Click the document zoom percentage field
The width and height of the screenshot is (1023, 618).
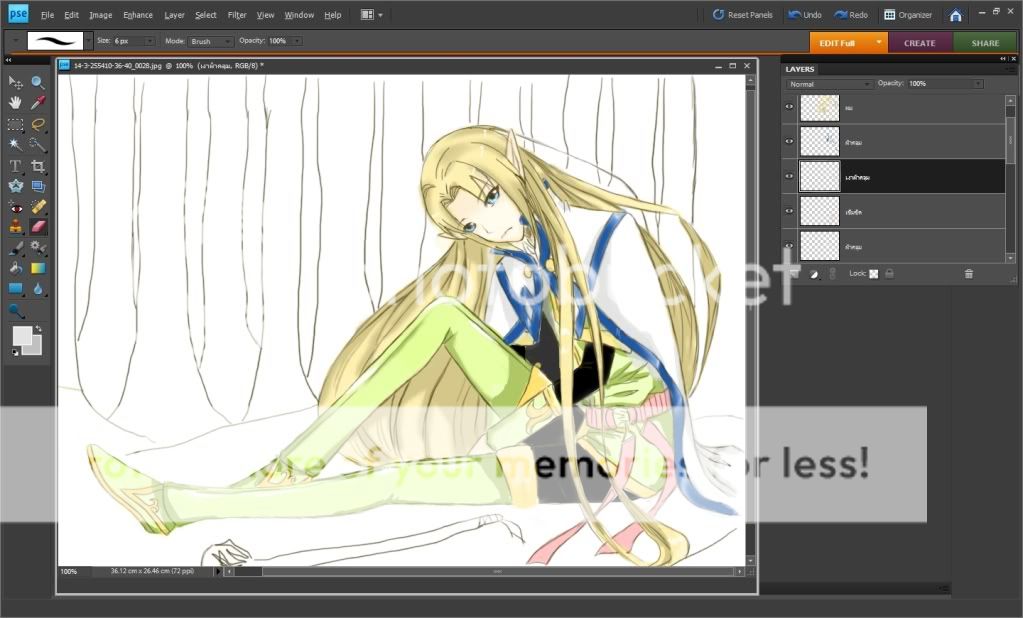coord(69,572)
